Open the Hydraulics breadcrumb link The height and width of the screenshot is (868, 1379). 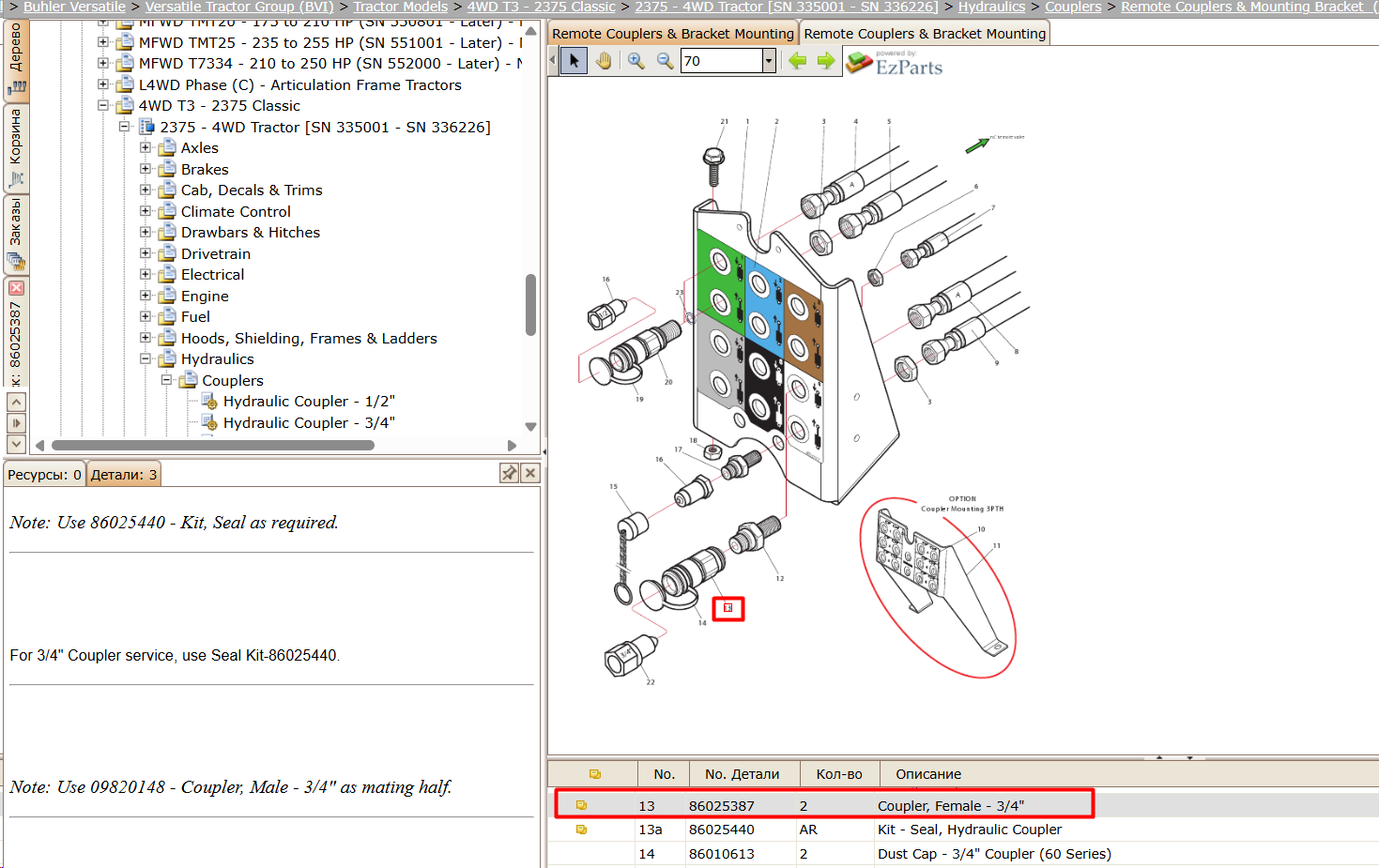(991, 7)
